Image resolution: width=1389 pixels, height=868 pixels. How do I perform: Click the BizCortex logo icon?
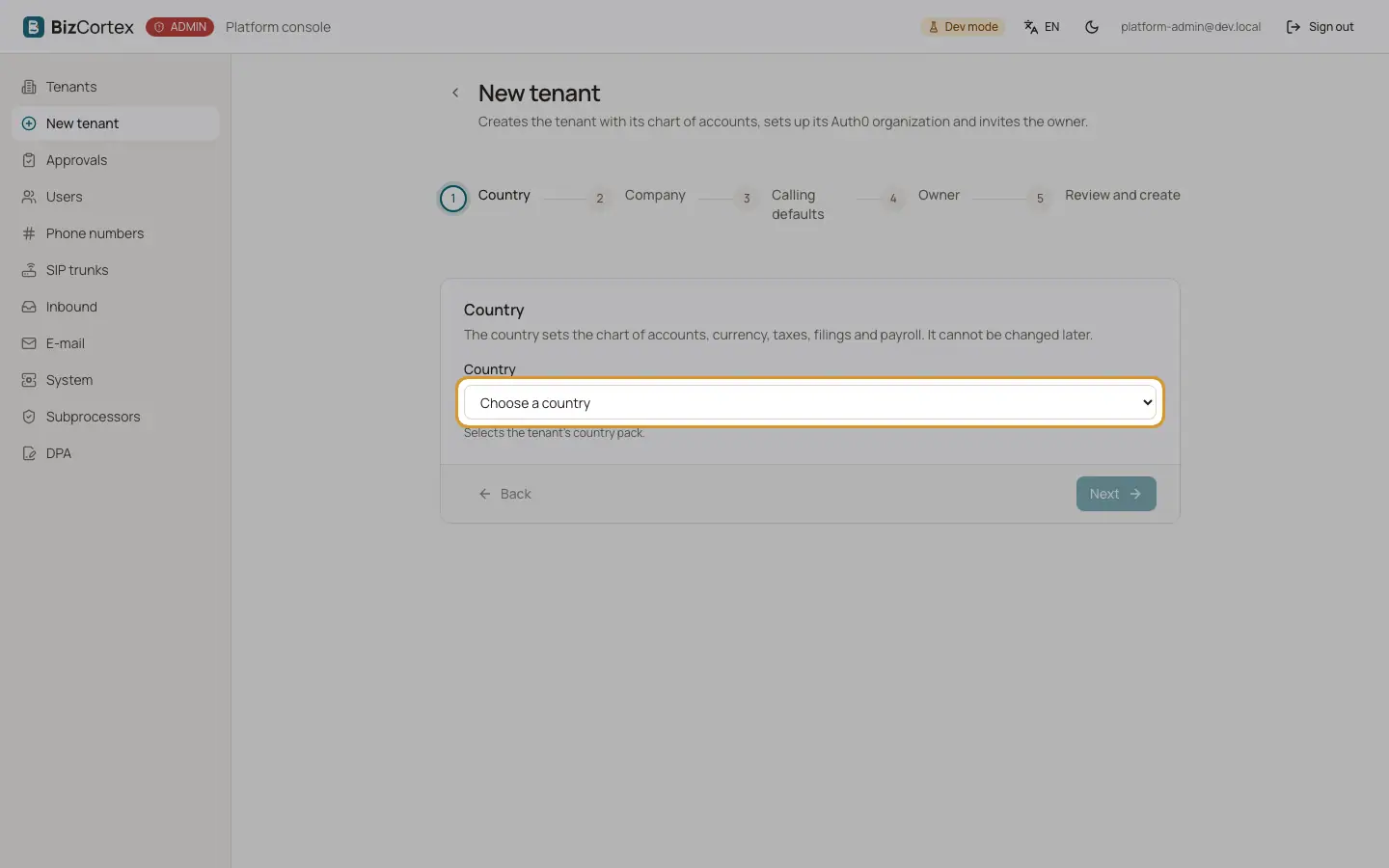pyautogui.click(x=34, y=27)
